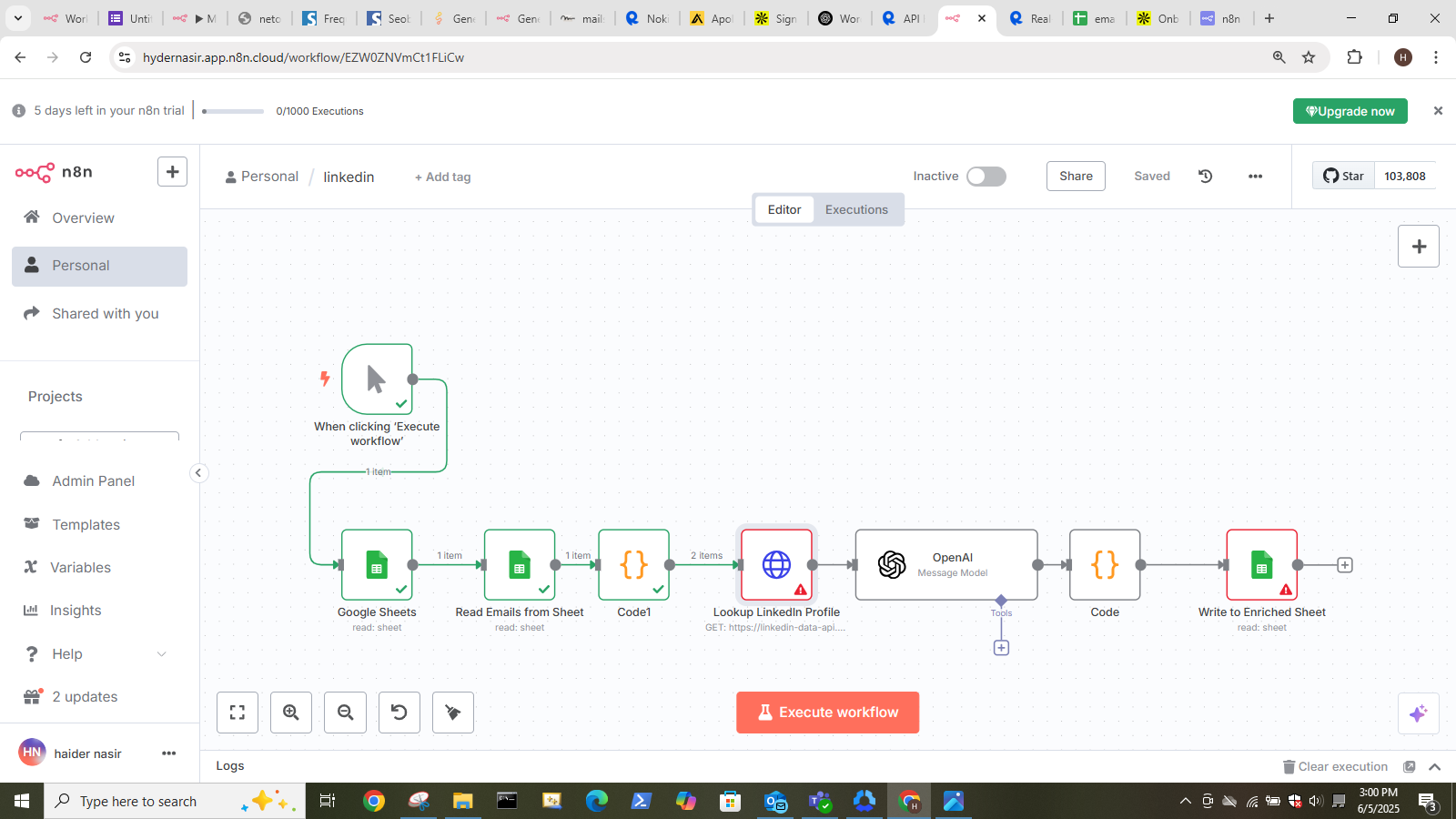Click the 103,808 star count
The height and width of the screenshot is (819, 1456).
pos(1405,177)
